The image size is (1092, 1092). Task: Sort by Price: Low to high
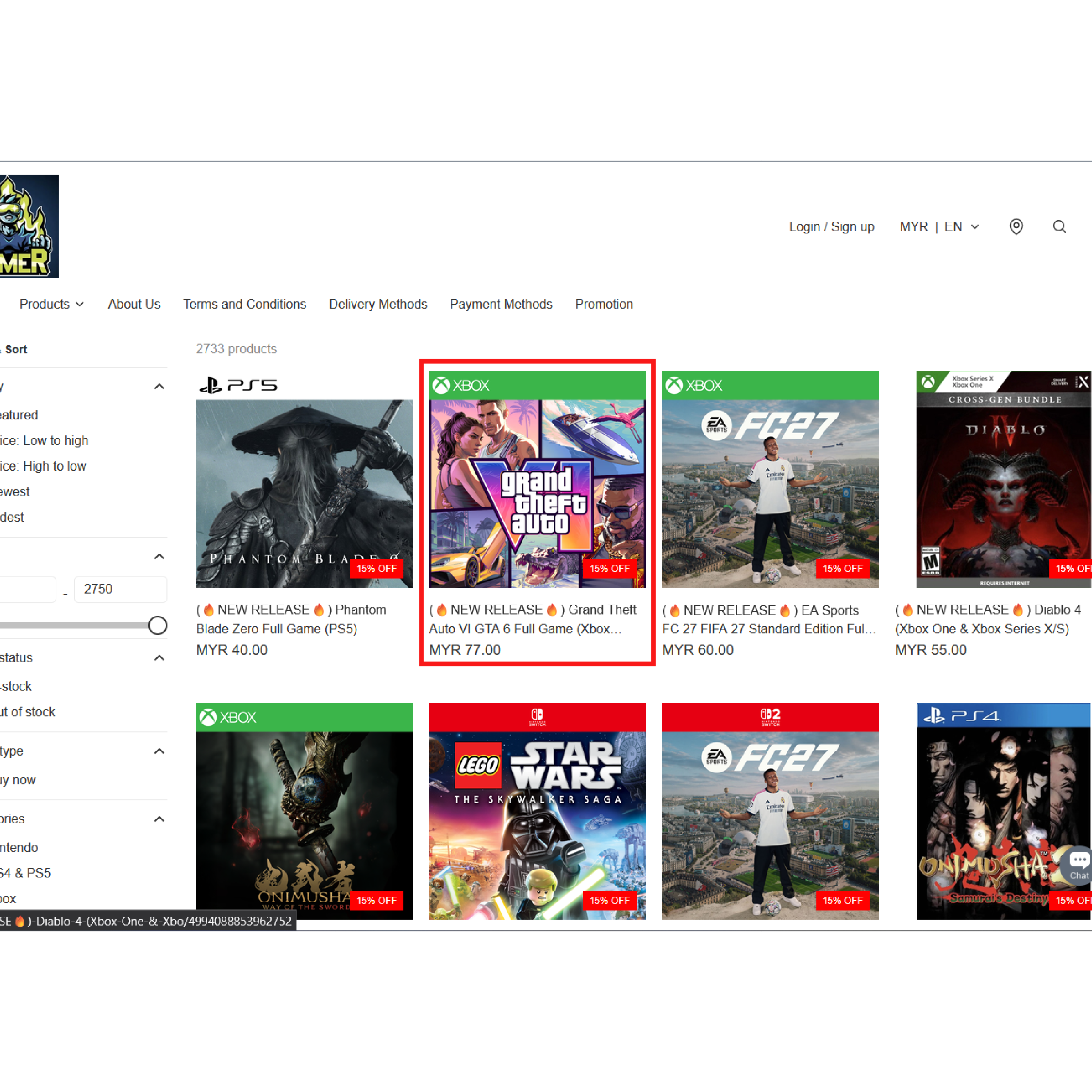point(44,440)
